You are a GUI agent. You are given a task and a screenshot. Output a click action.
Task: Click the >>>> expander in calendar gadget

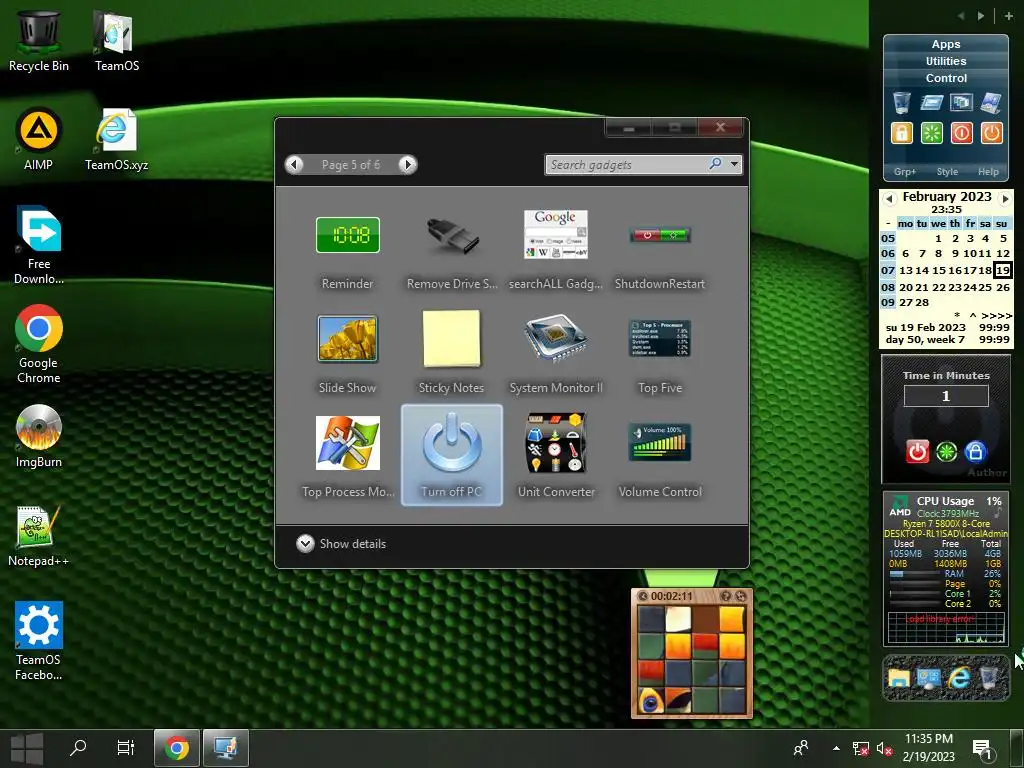click(x=997, y=315)
